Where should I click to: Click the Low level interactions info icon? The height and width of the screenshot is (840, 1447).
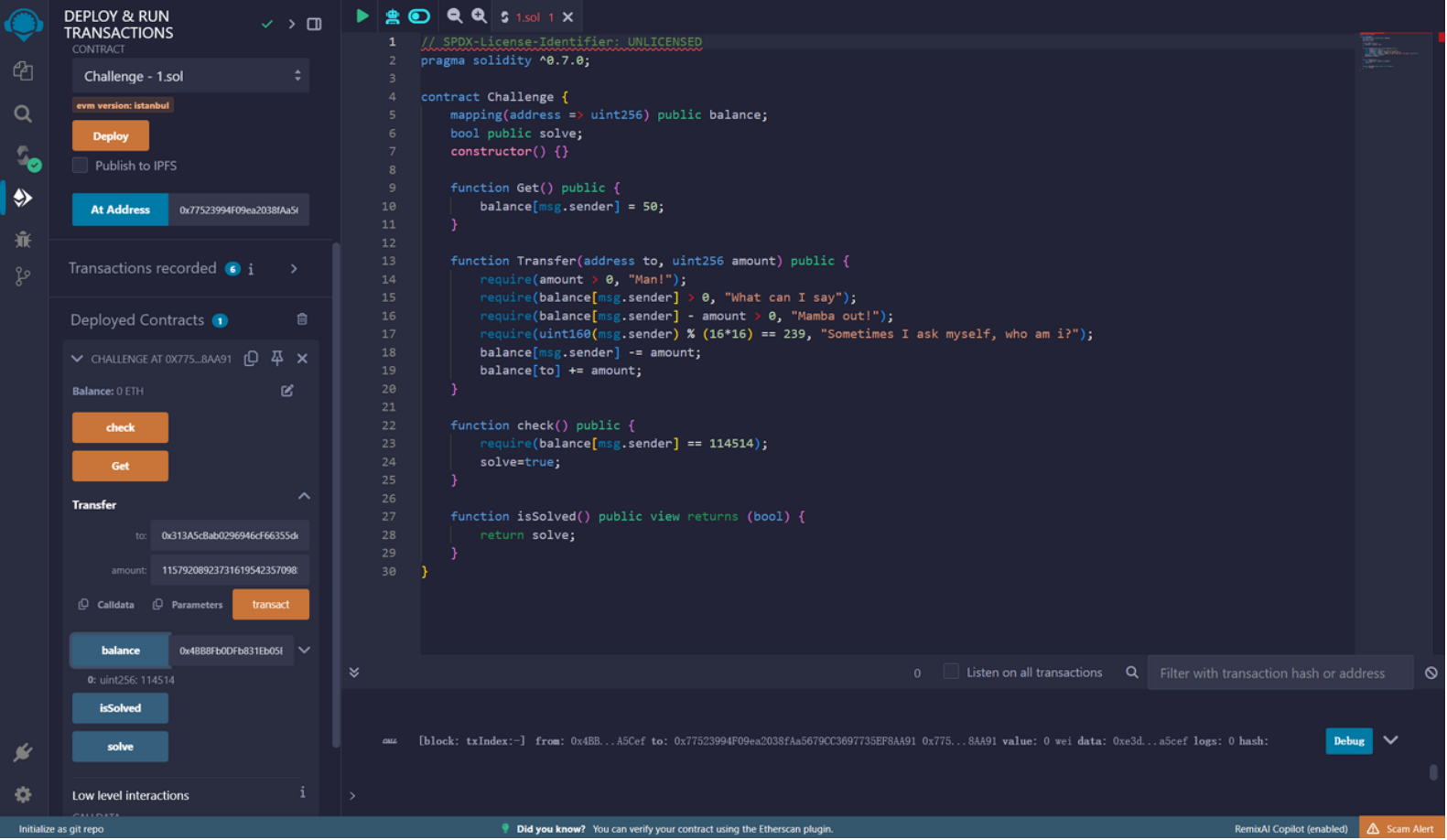pos(302,793)
